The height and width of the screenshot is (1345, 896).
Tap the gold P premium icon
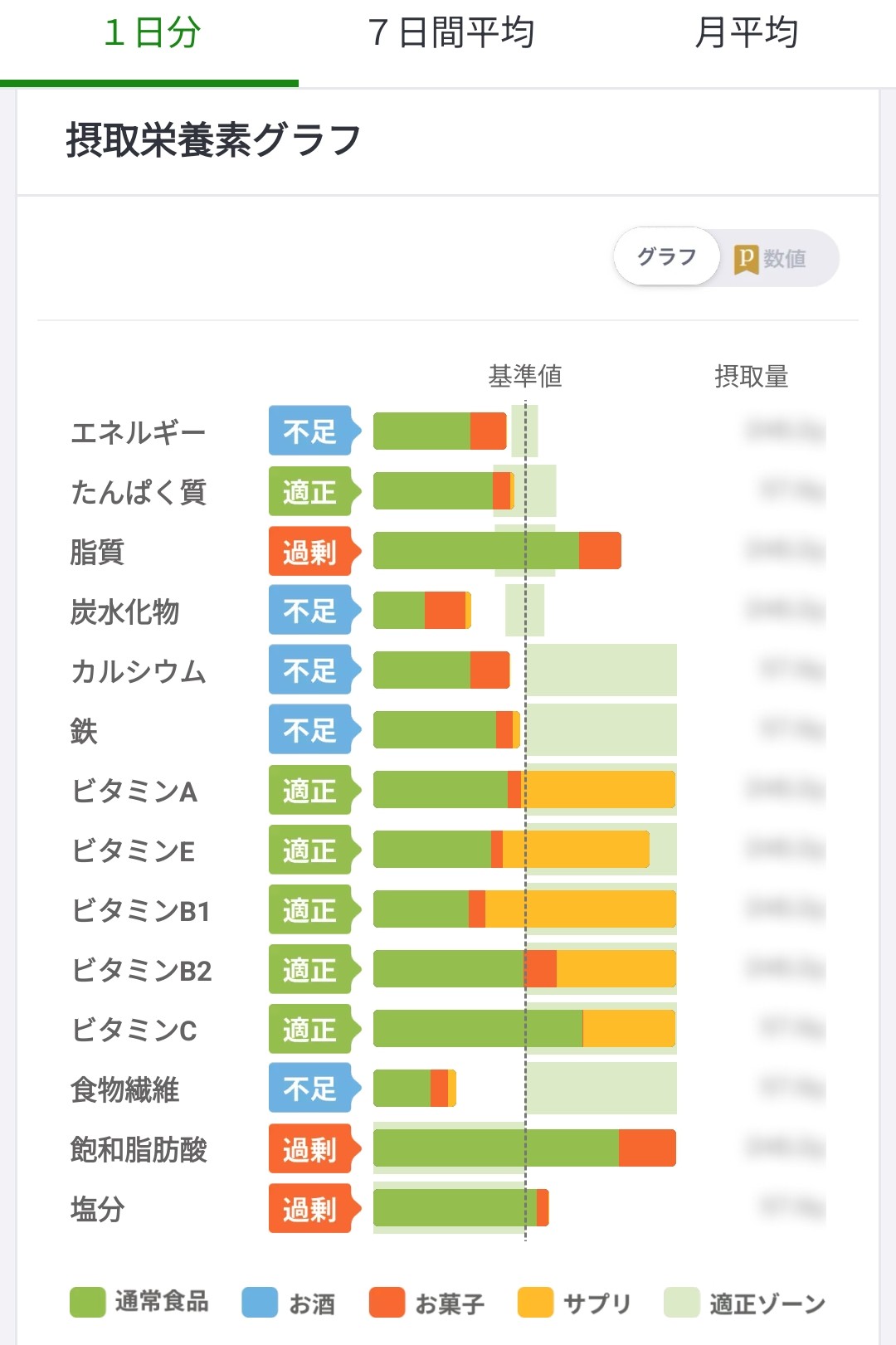(746, 259)
